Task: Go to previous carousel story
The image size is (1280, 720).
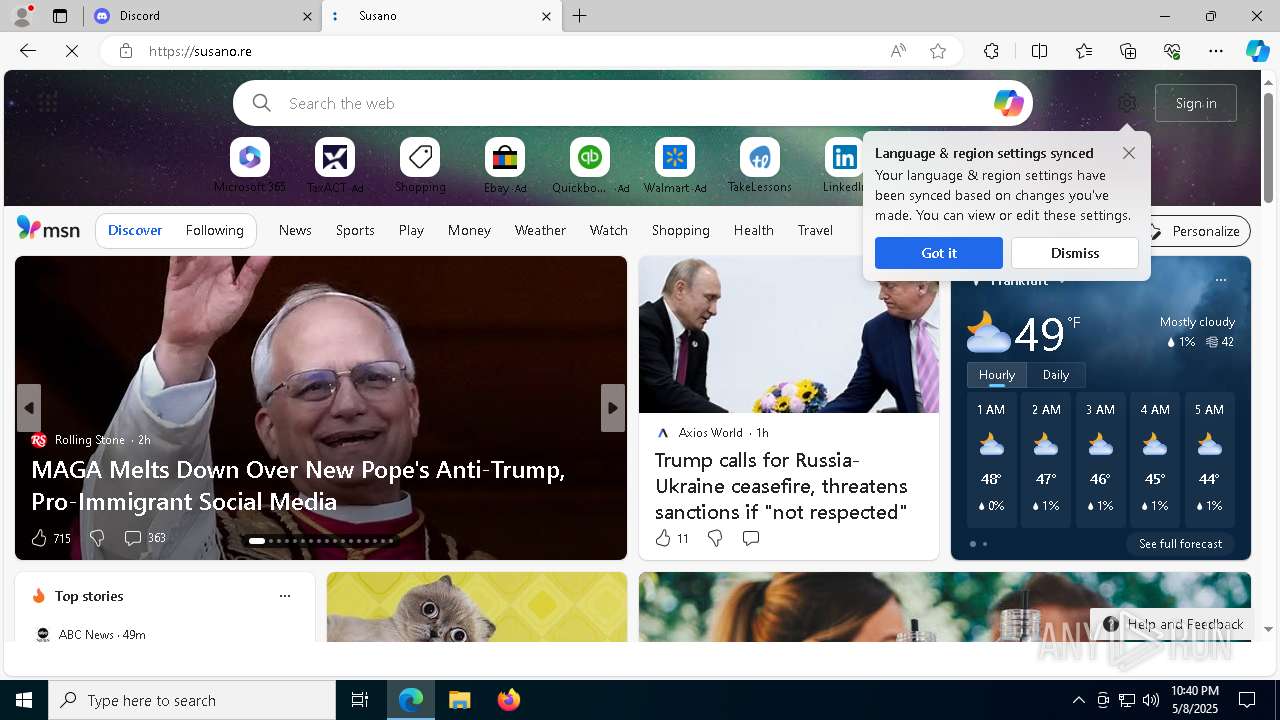Action: [29, 408]
